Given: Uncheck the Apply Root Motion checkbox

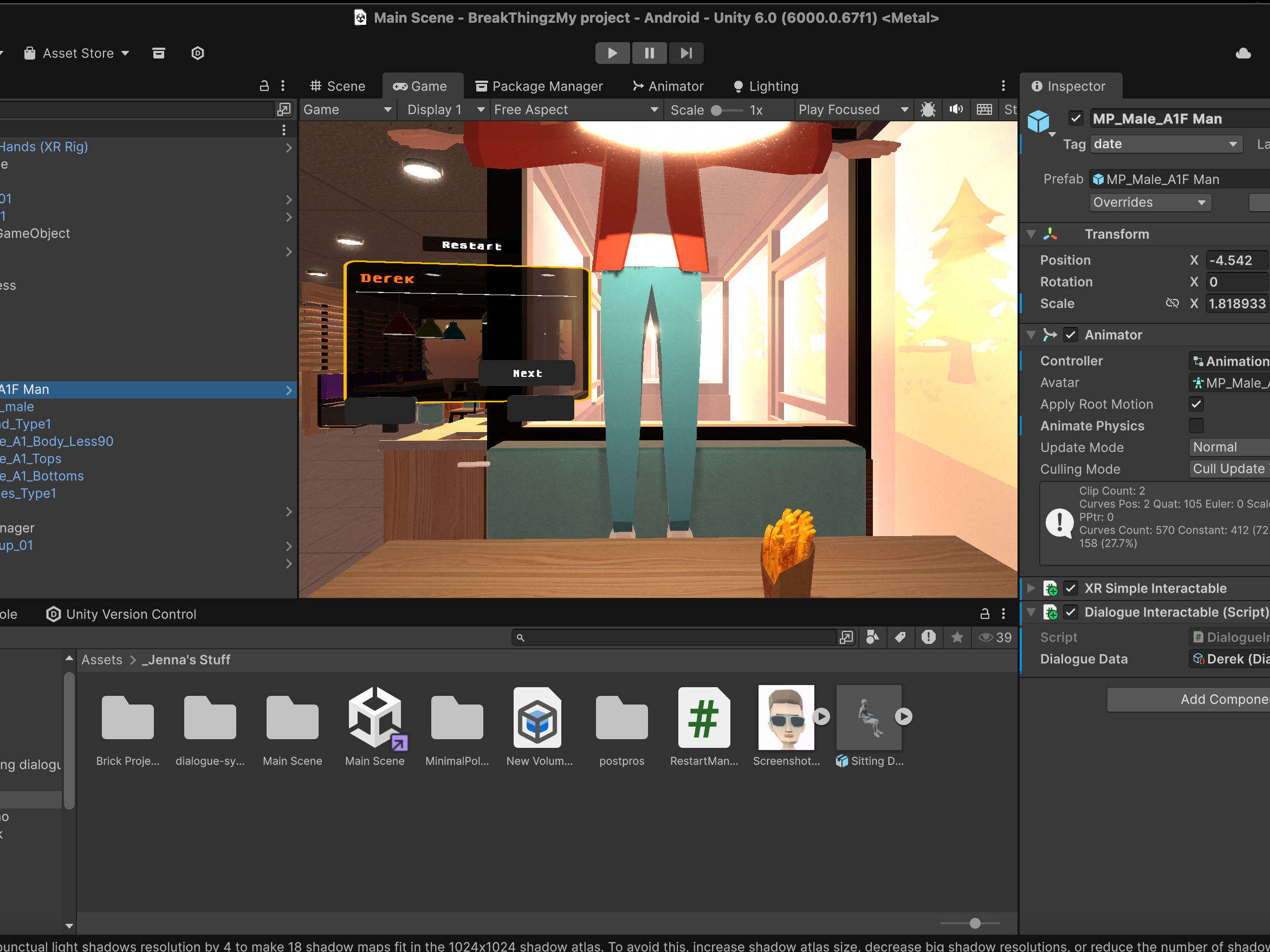Looking at the screenshot, I should click(x=1196, y=405).
